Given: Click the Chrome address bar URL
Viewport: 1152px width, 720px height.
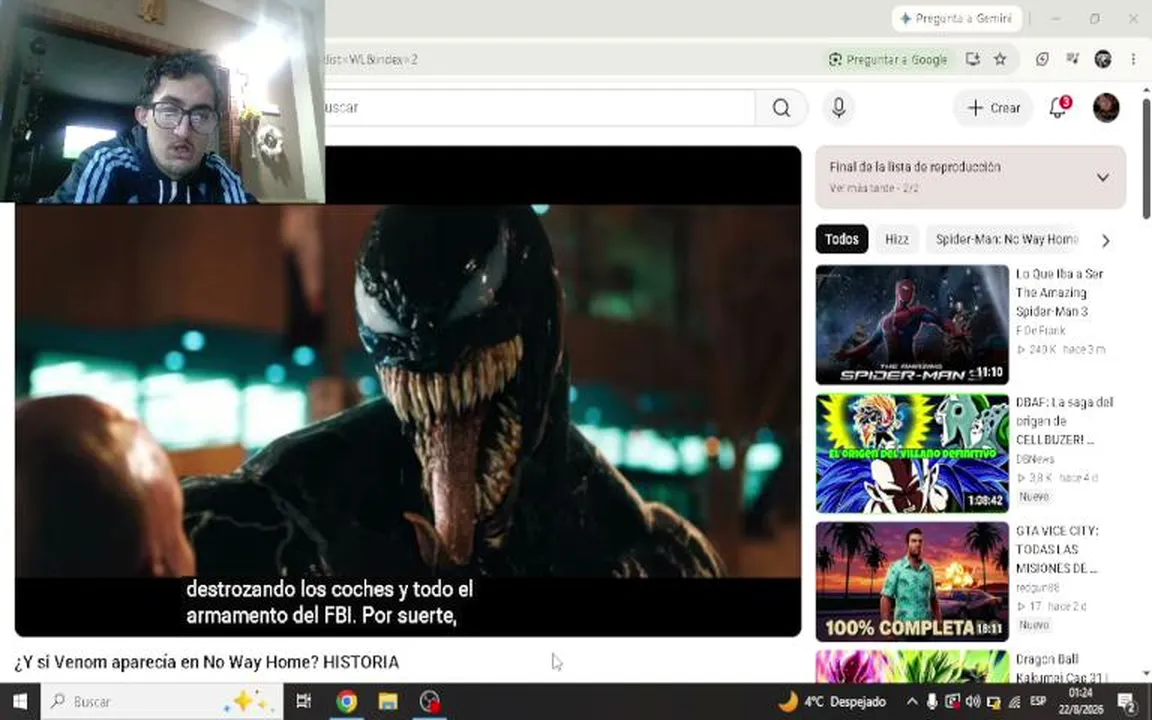Looking at the screenshot, I should [x=371, y=60].
